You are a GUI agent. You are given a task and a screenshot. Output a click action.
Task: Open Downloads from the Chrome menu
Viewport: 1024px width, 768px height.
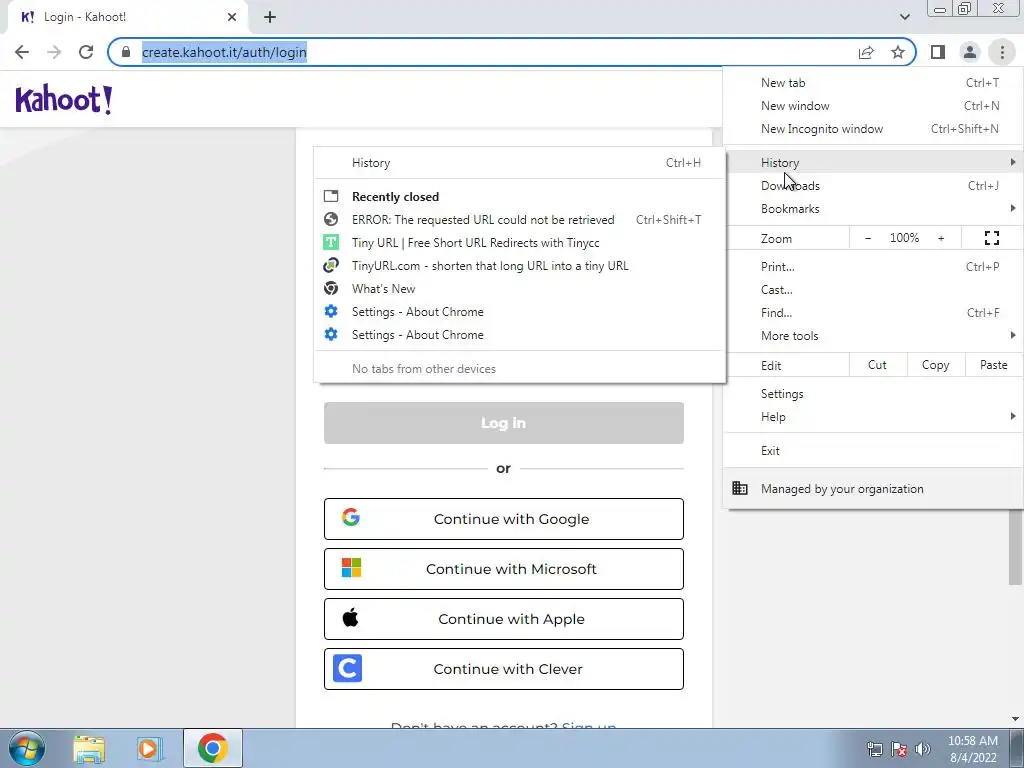point(873,185)
